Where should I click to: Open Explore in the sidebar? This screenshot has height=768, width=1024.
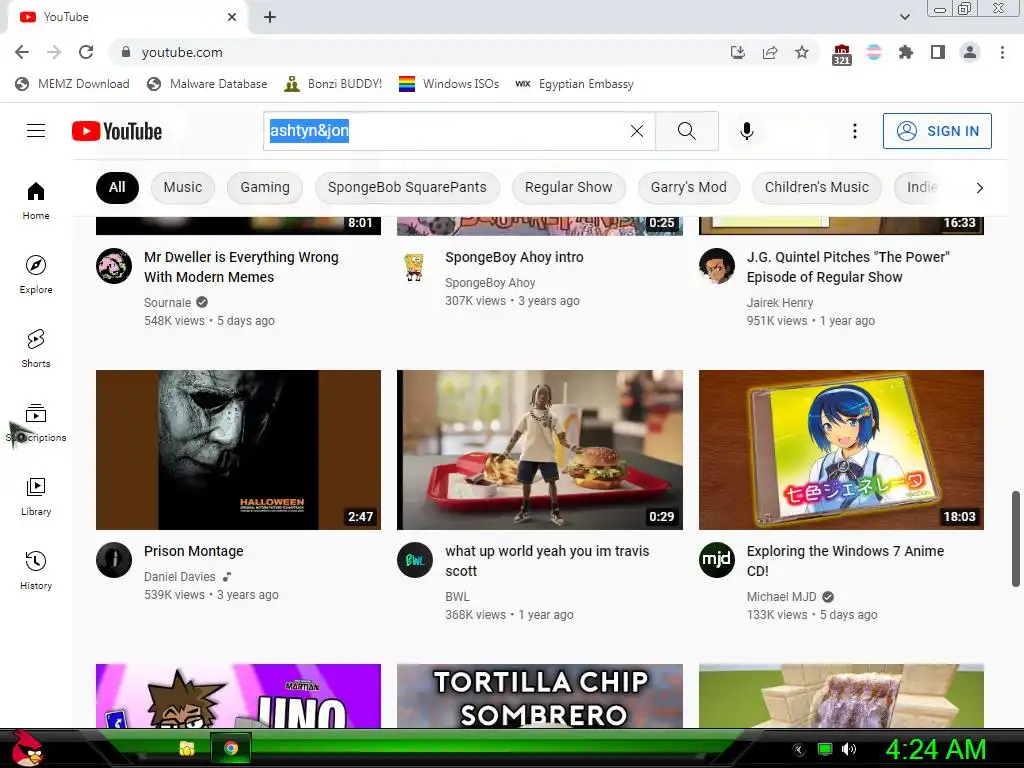click(36, 275)
